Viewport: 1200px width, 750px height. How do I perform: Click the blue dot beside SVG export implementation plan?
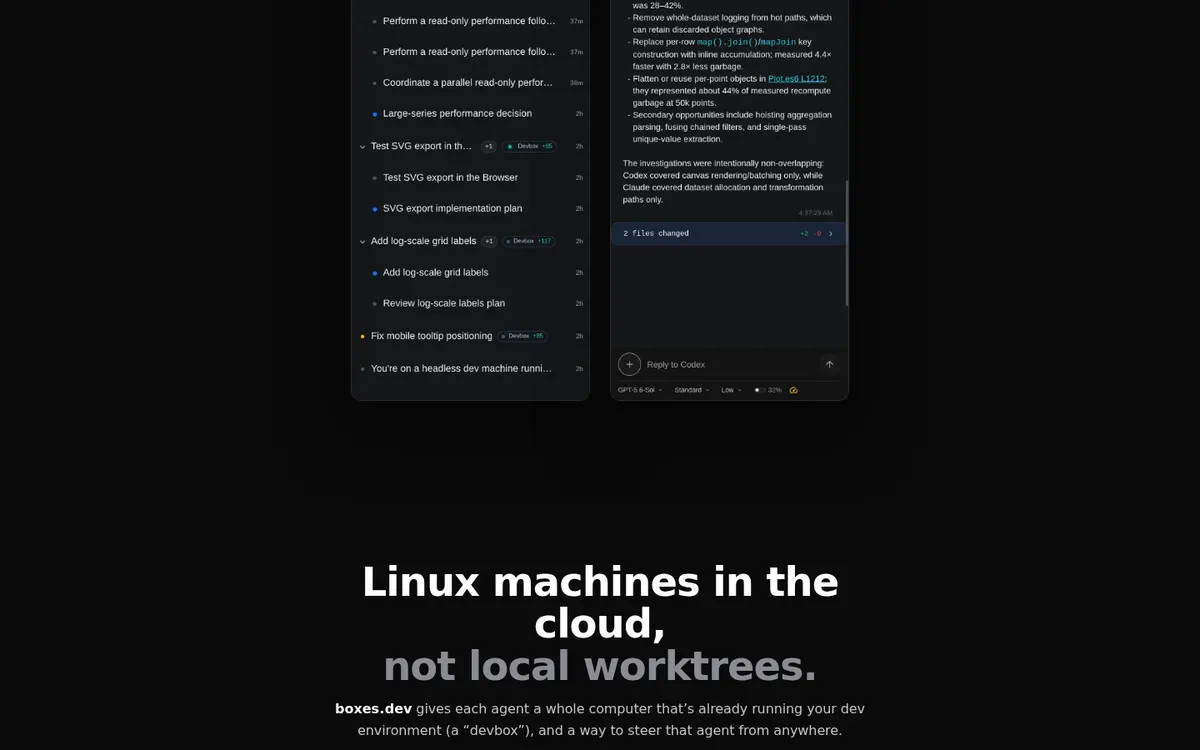pos(375,209)
